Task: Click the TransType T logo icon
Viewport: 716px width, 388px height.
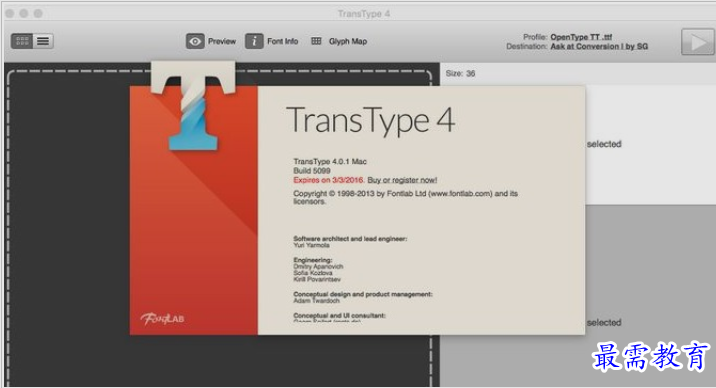Action: coord(193,106)
